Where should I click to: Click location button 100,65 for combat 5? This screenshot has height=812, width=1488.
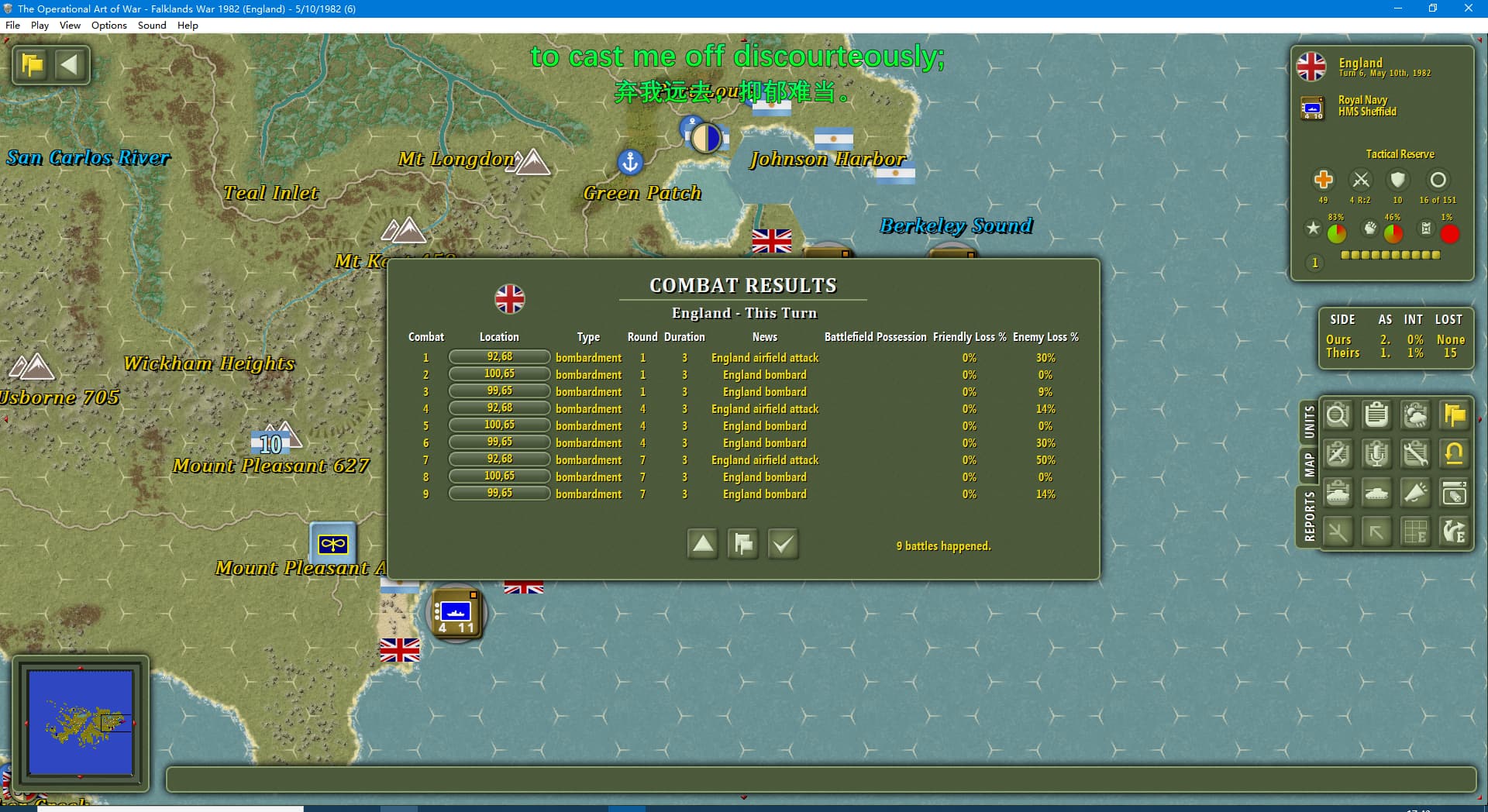(x=500, y=425)
